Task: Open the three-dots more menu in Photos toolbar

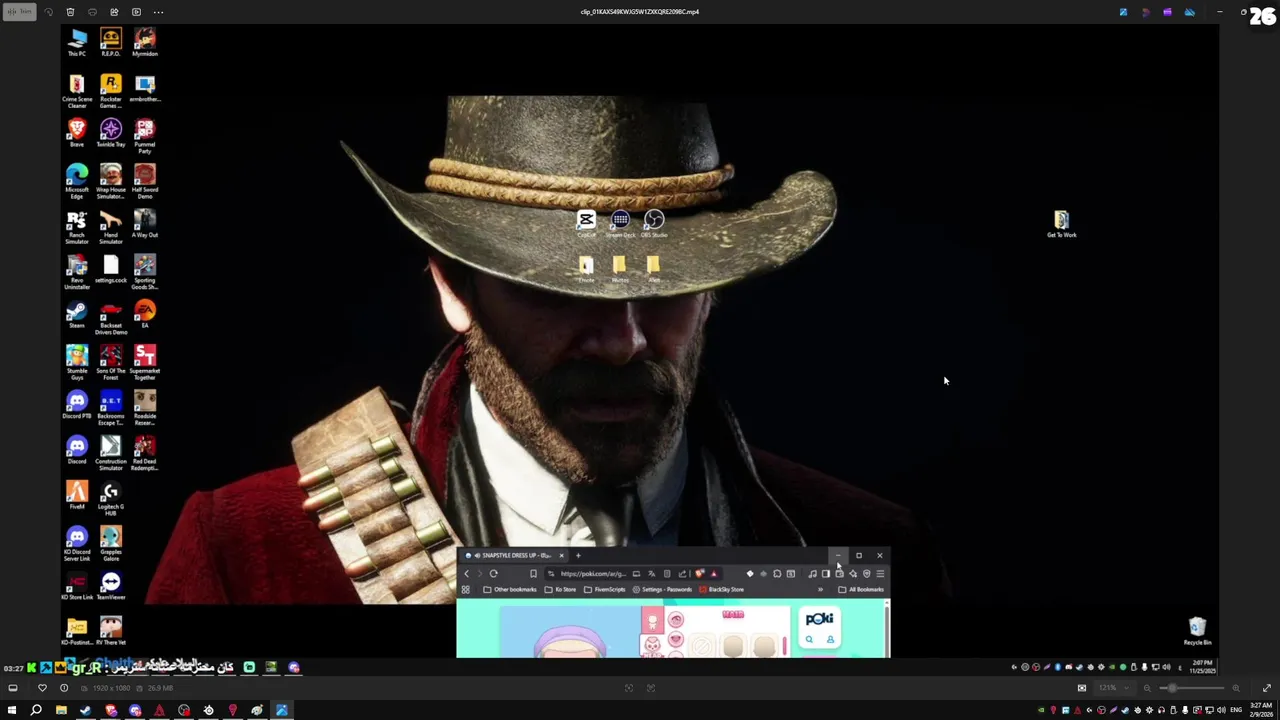Action: (x=158, y=12)
